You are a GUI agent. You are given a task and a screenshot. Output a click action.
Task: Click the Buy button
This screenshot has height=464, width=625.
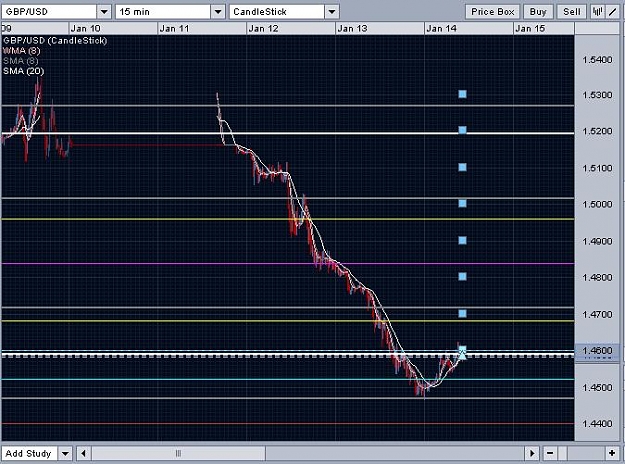click(x=538, y=12)
